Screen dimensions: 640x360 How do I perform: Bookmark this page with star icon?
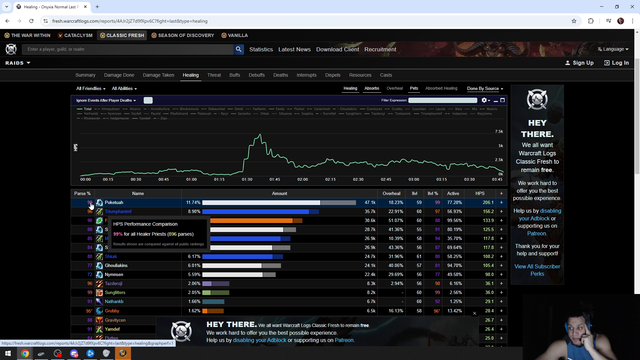[x=574, y=21]
